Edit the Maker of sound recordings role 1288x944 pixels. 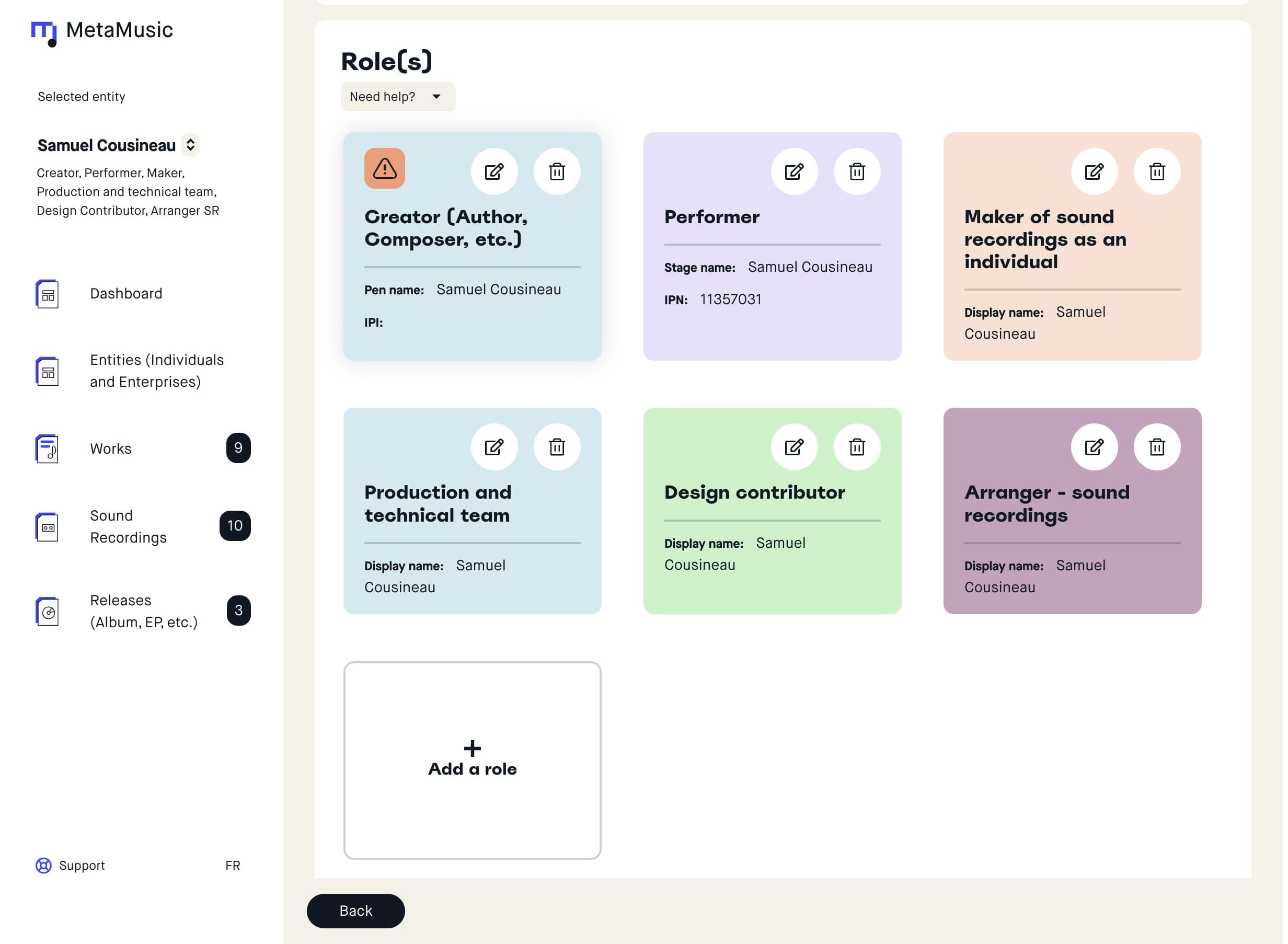(1094, 171)
